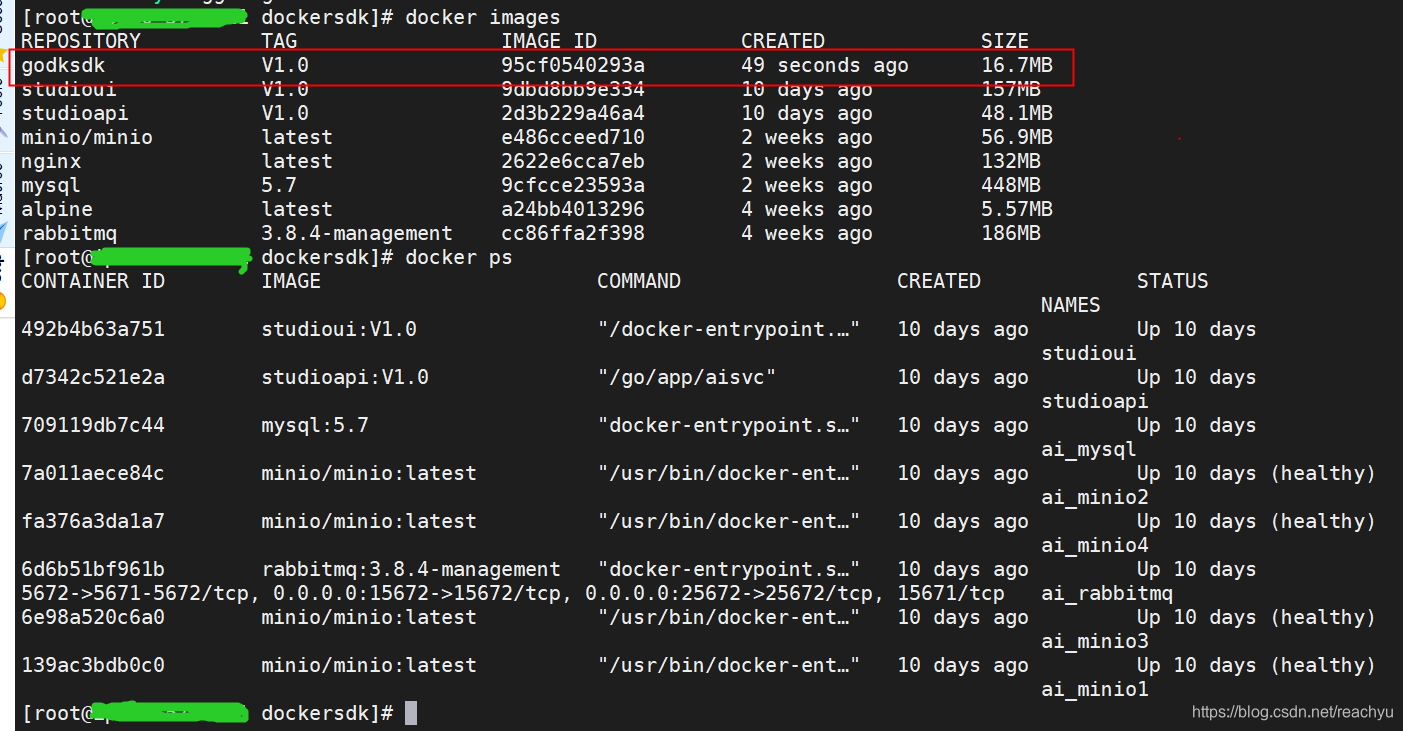The image size is (1403, 731).
Task: Click the nginx repository name
Action: click(51, 161)
